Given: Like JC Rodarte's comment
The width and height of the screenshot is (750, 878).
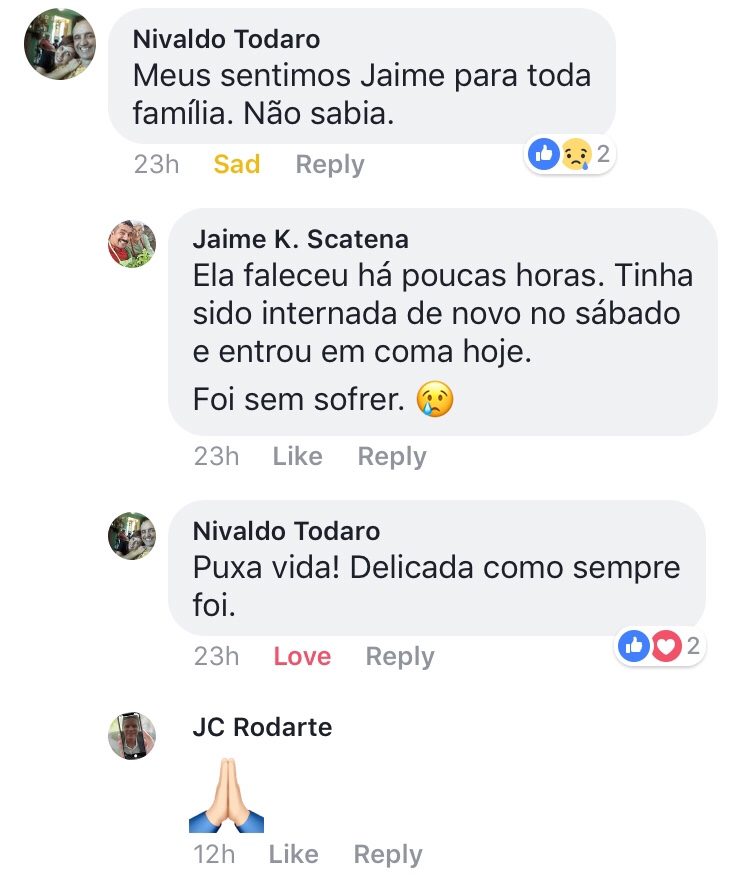Looking at the screenshot, I should click(x=293, y=855).
